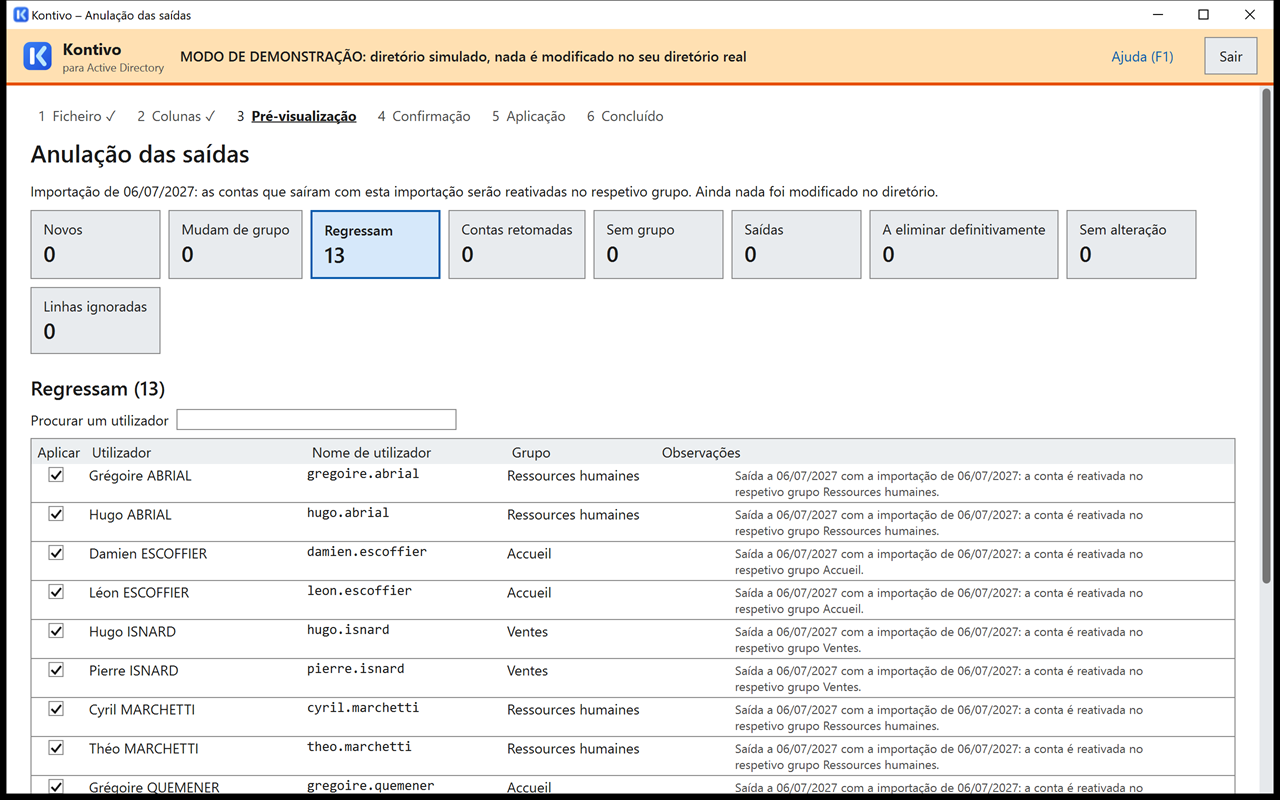Click the Sair button

click(1231, 57)
